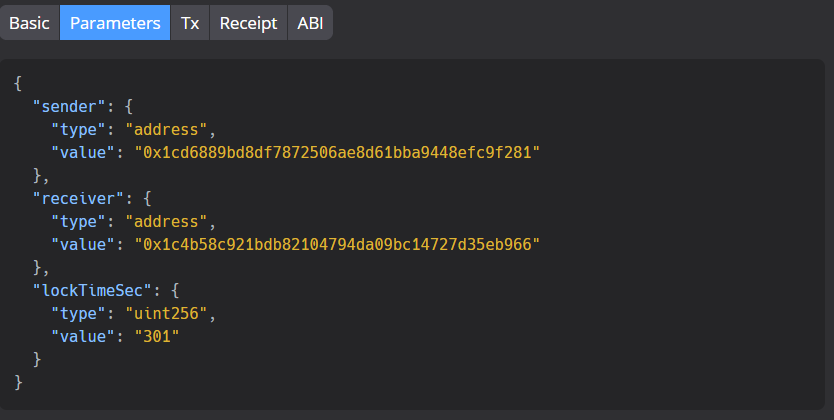This screenshot has height=420, width=834.
Task: Switch to the Basic tab
Action: coord(29,23)
